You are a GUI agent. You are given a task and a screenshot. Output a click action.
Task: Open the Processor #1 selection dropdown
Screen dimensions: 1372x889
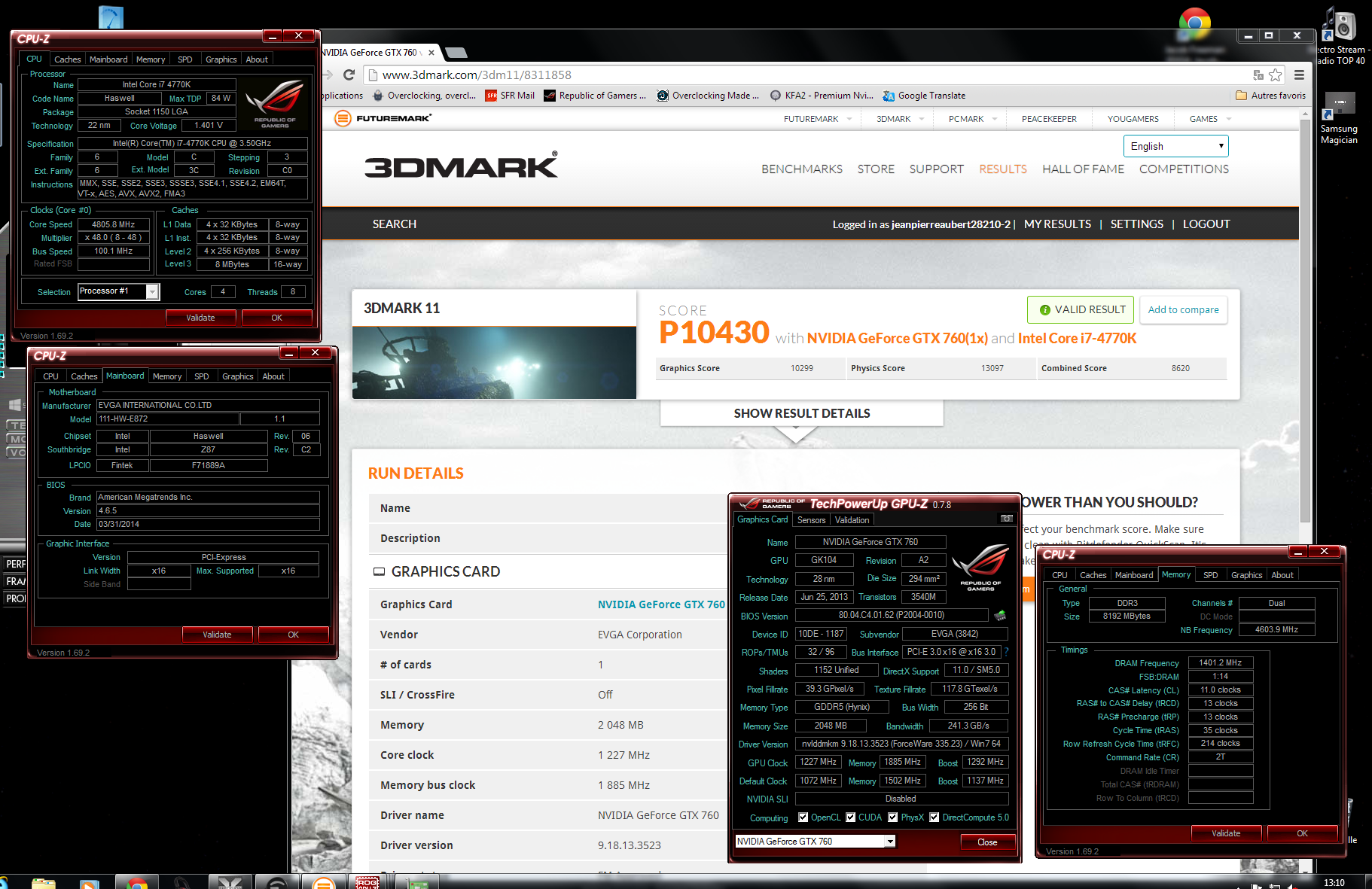point(118,291)
